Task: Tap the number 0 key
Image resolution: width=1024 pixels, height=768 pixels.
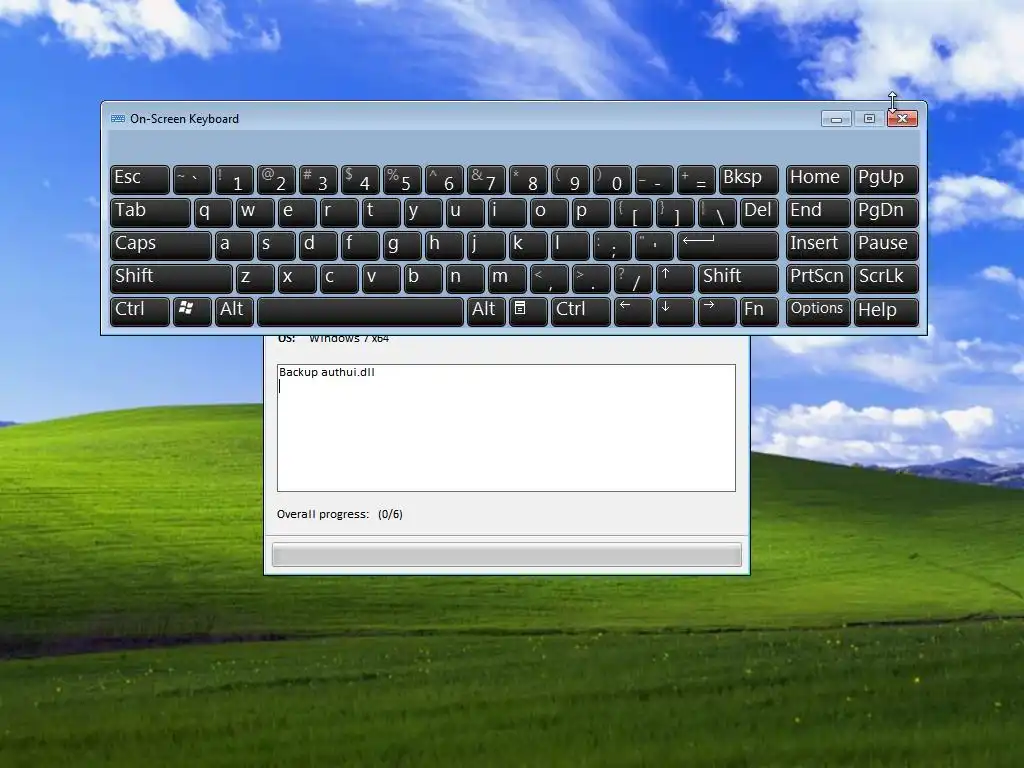Action: tap(612, 180)
